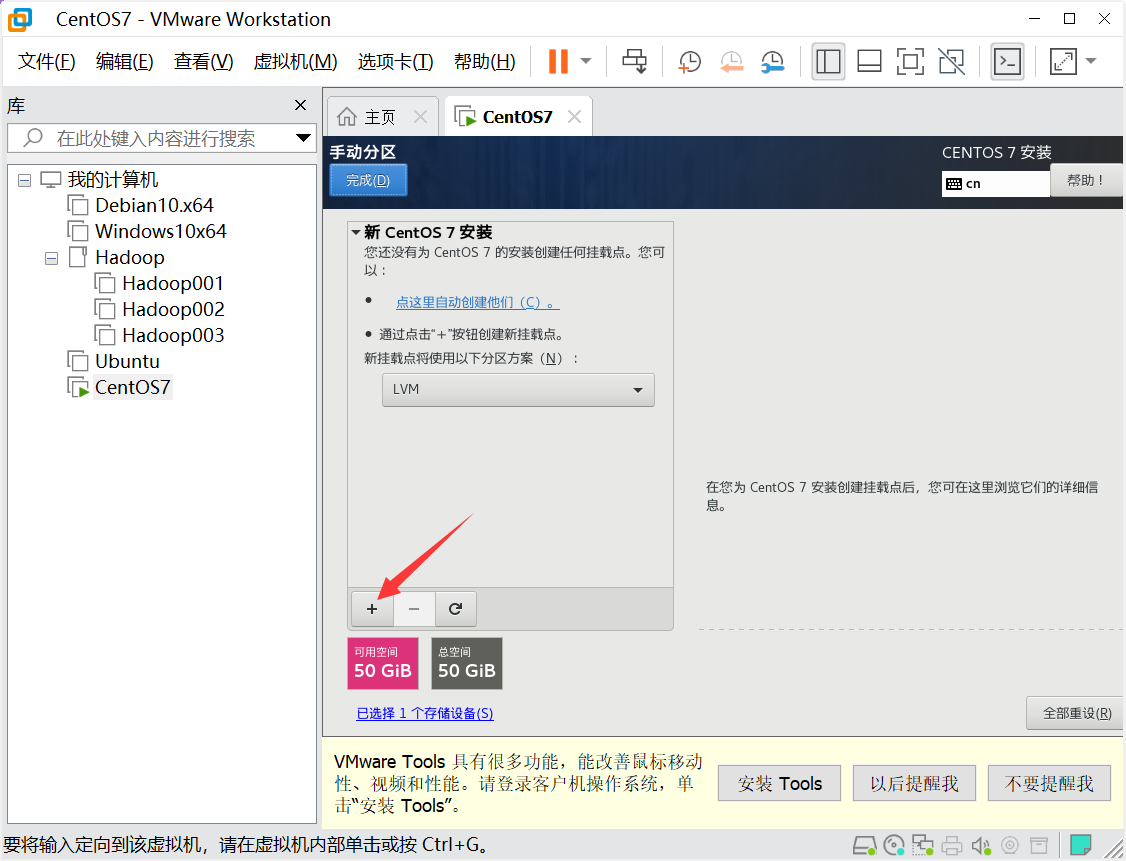Click the CD/DVD drive status icon
This screenshot has height=861, width=1126.
pos(894,845)
